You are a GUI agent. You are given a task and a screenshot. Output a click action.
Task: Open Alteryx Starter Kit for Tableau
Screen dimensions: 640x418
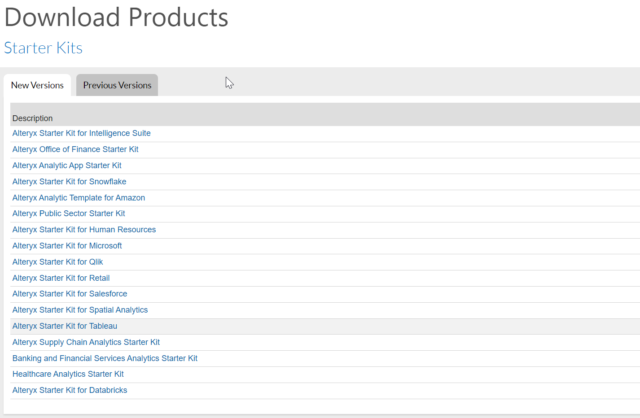[64, 326]
